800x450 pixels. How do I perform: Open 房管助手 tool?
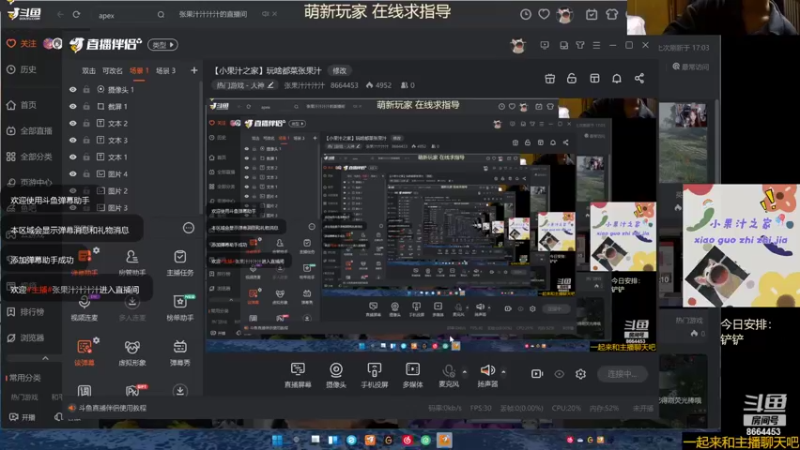pyautogui.click(x=132, y=262)
